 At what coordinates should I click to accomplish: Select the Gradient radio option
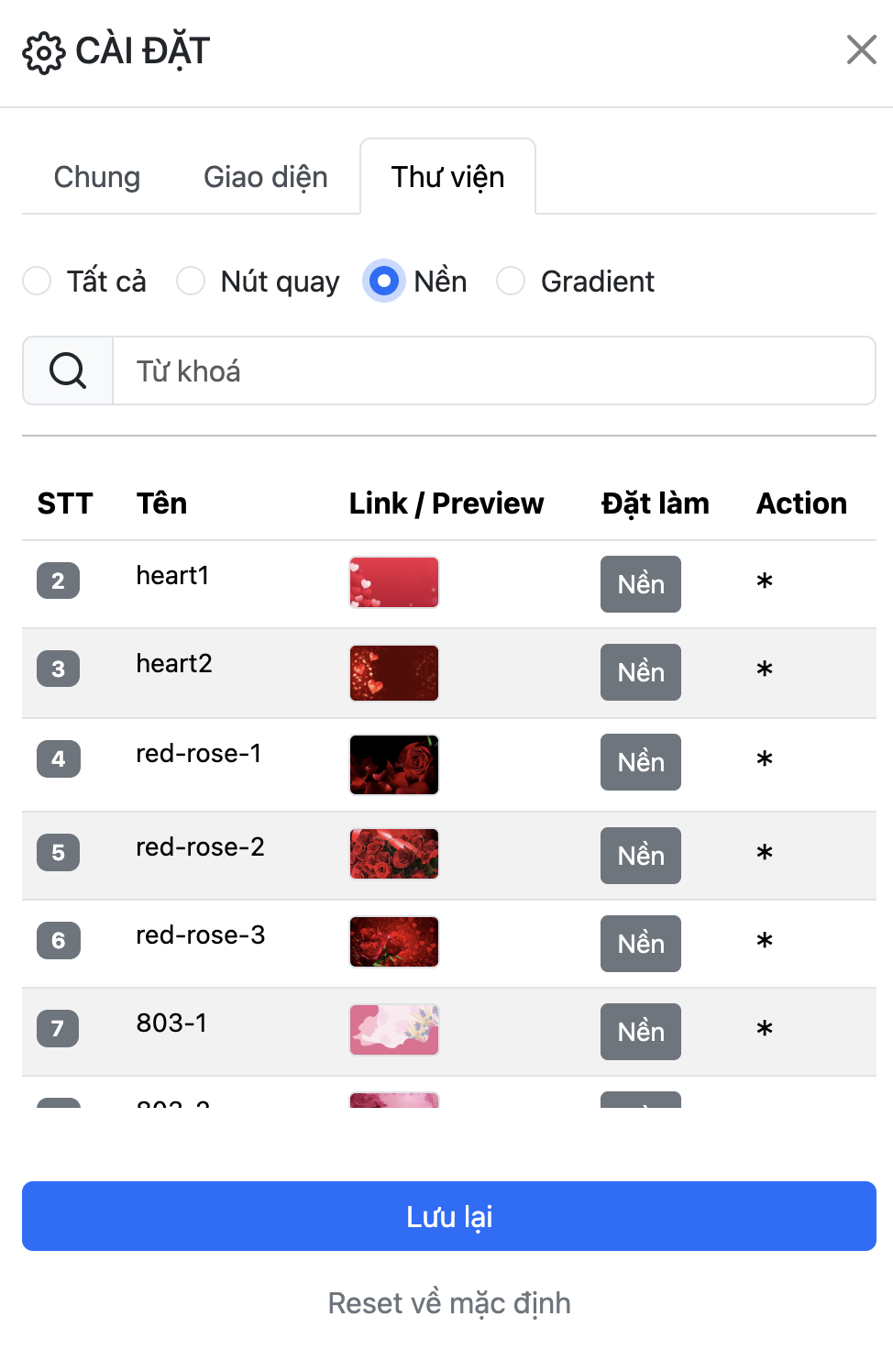pos(511,281)
